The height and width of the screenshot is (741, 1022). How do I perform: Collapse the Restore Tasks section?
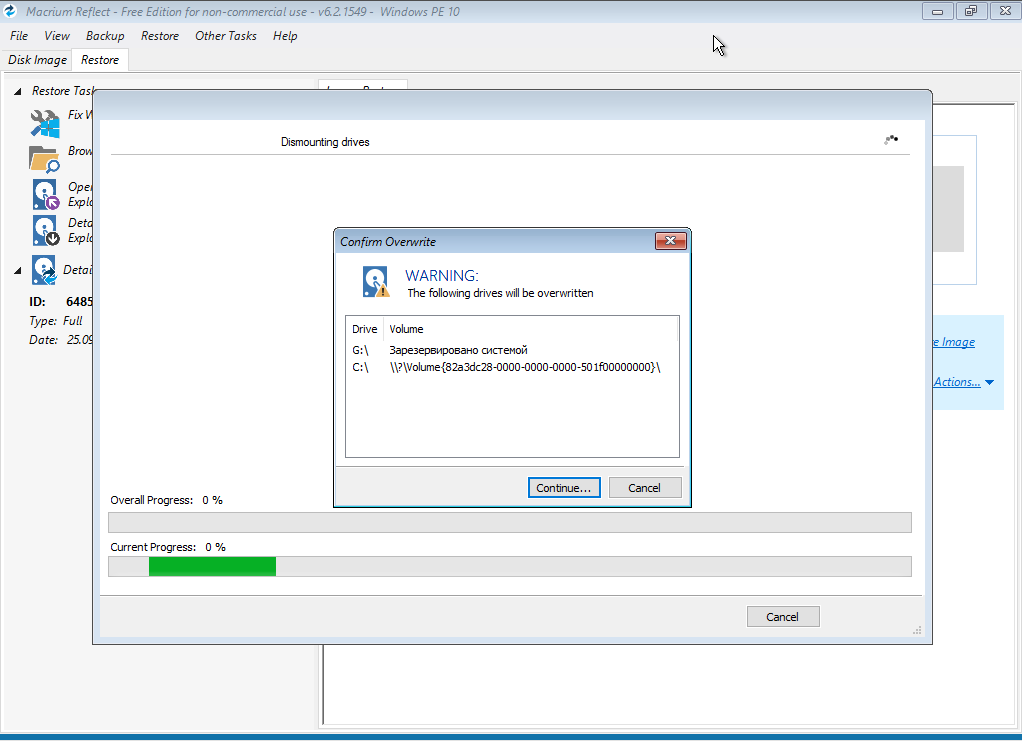click(18, 91)
